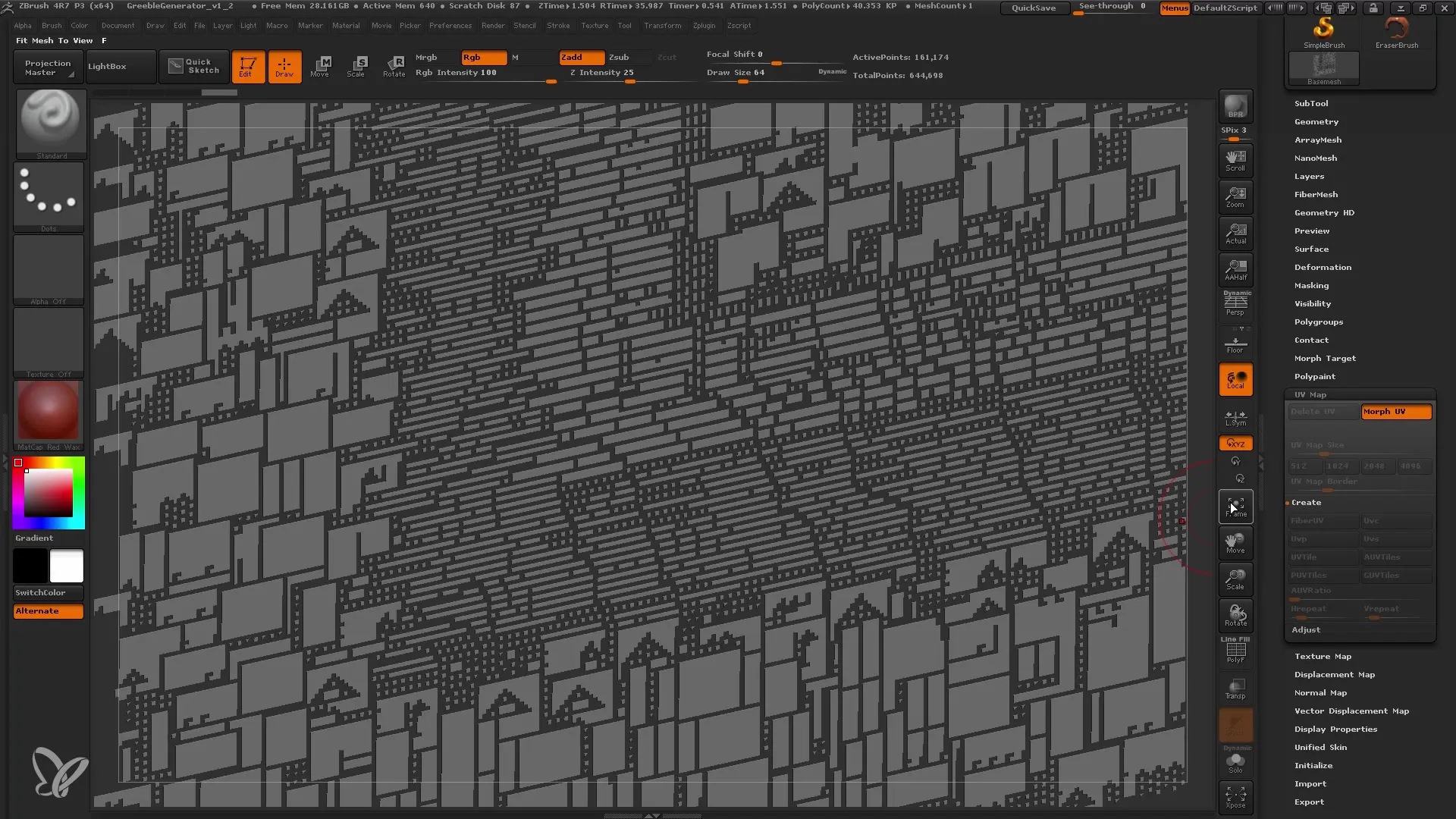
Task: Click the right shelf Scale icon
Action: 1235,579
